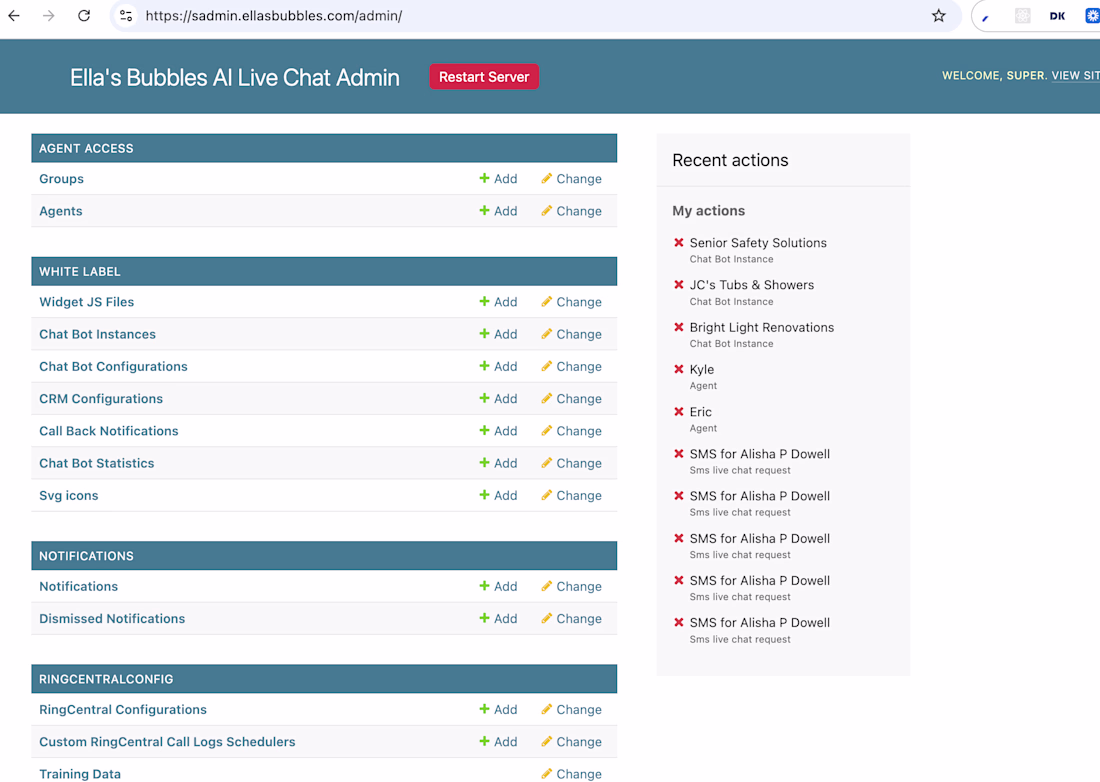Add a Chat Bot Configuration

[498, 367]
